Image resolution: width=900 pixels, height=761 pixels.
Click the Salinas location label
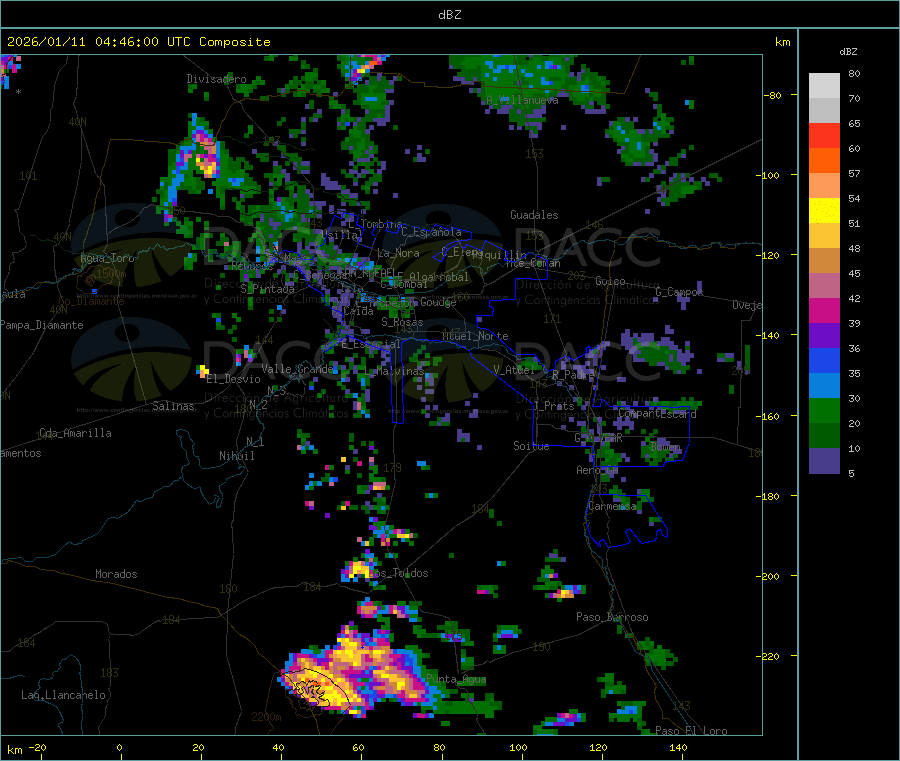pos(173,406)
